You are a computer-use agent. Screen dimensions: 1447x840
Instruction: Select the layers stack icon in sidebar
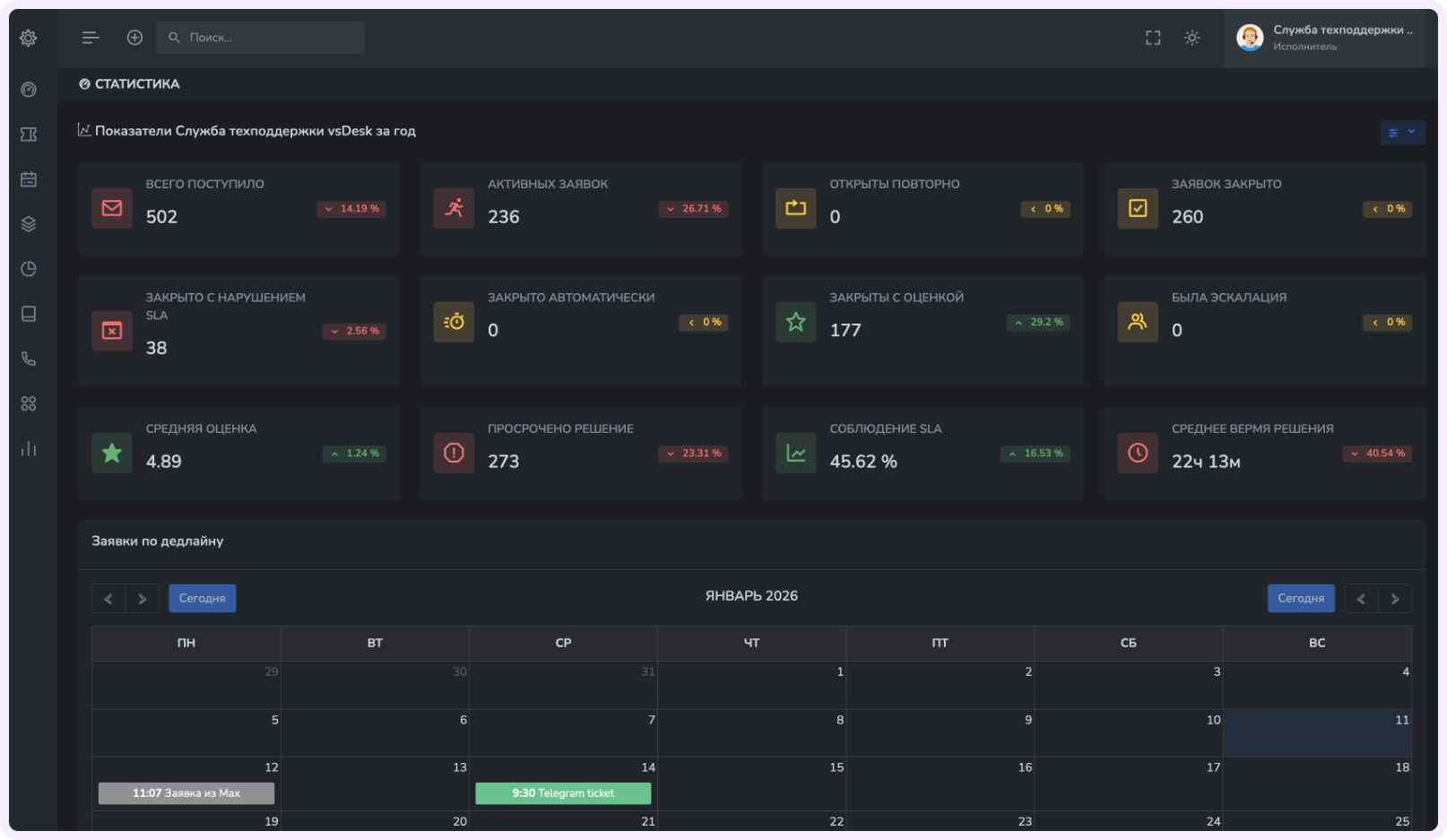(29, 223)
